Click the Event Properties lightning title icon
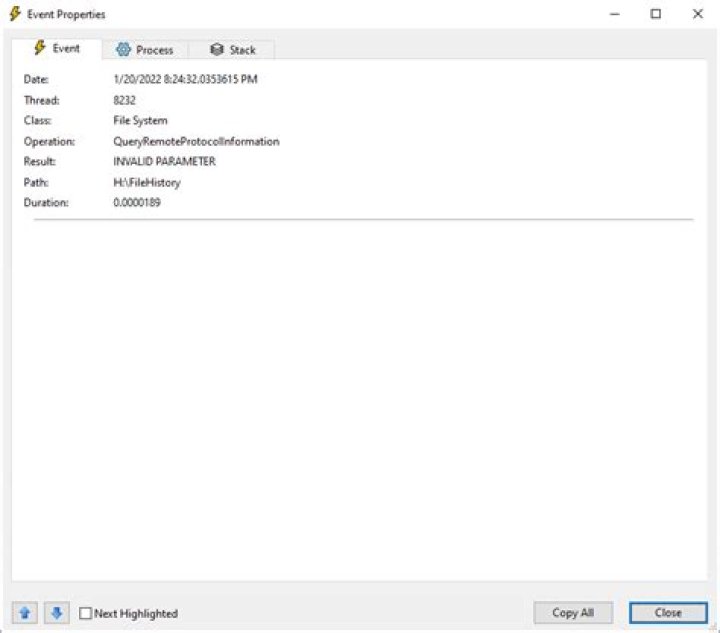 tap(15, 14)
